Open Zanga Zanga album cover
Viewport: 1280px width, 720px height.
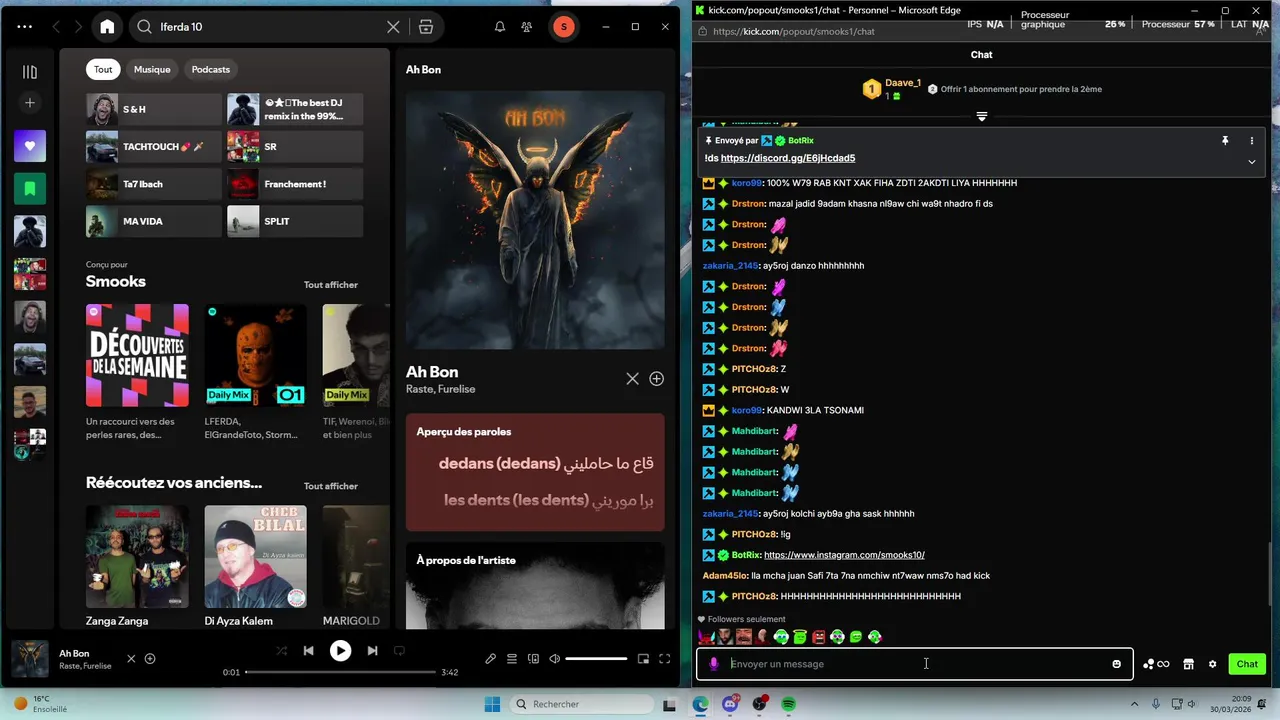coord(137,556)
